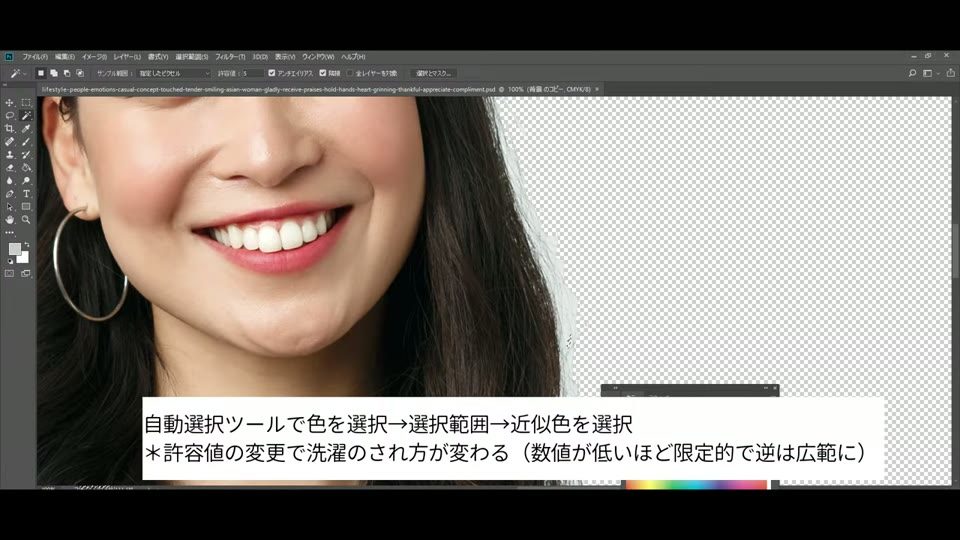Close the lifestyle-people-emotions document tab
The image size is (960, 540).
click(597, 89)
